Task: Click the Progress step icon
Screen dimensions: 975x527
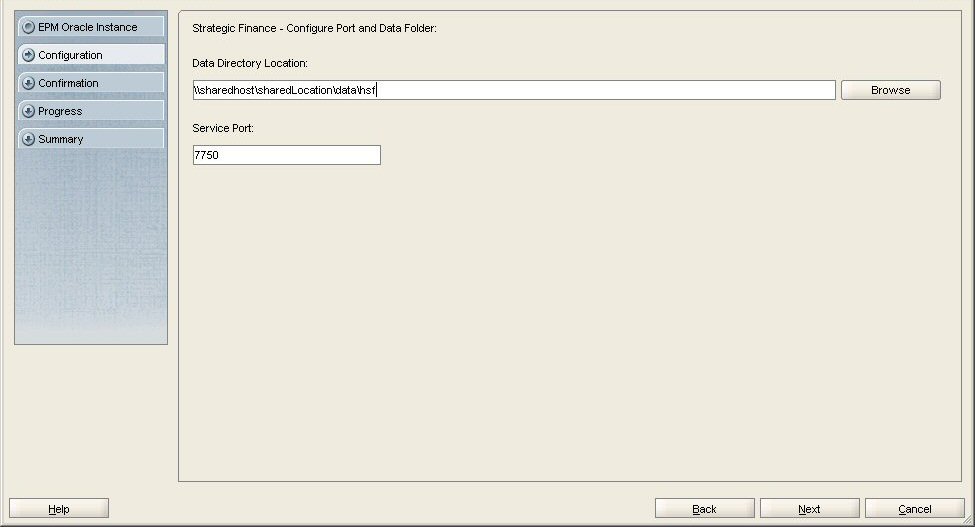Action: tap(28, 111)
